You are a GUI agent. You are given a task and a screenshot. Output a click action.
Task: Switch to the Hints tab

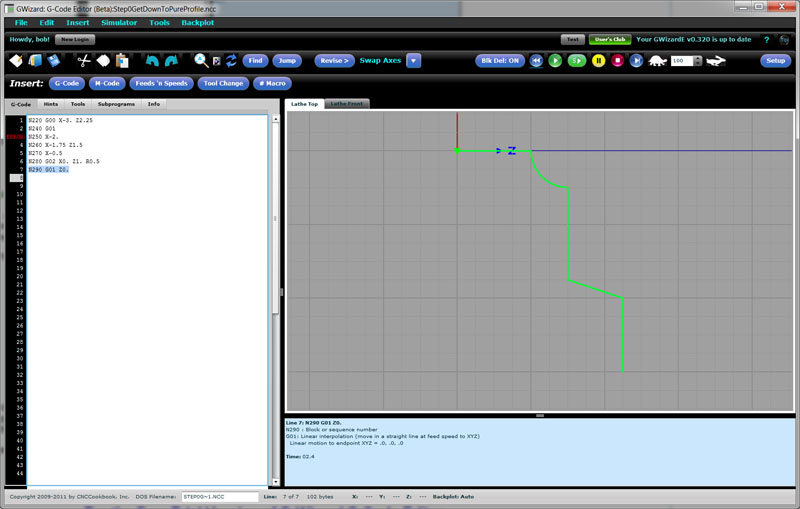pyautogui.click(x=51, y=104)
